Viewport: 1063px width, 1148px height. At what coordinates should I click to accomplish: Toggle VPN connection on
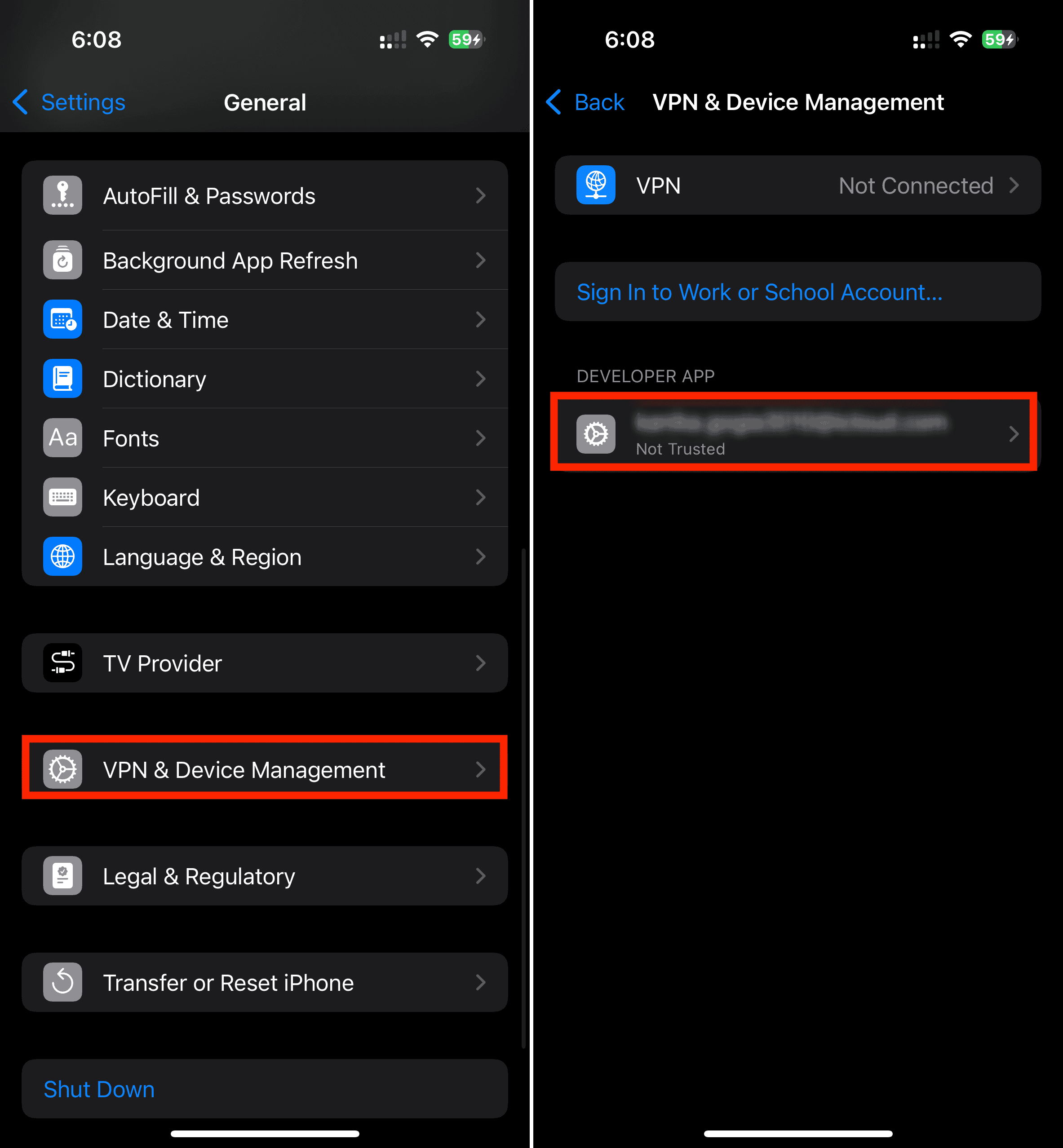(796, 184)
